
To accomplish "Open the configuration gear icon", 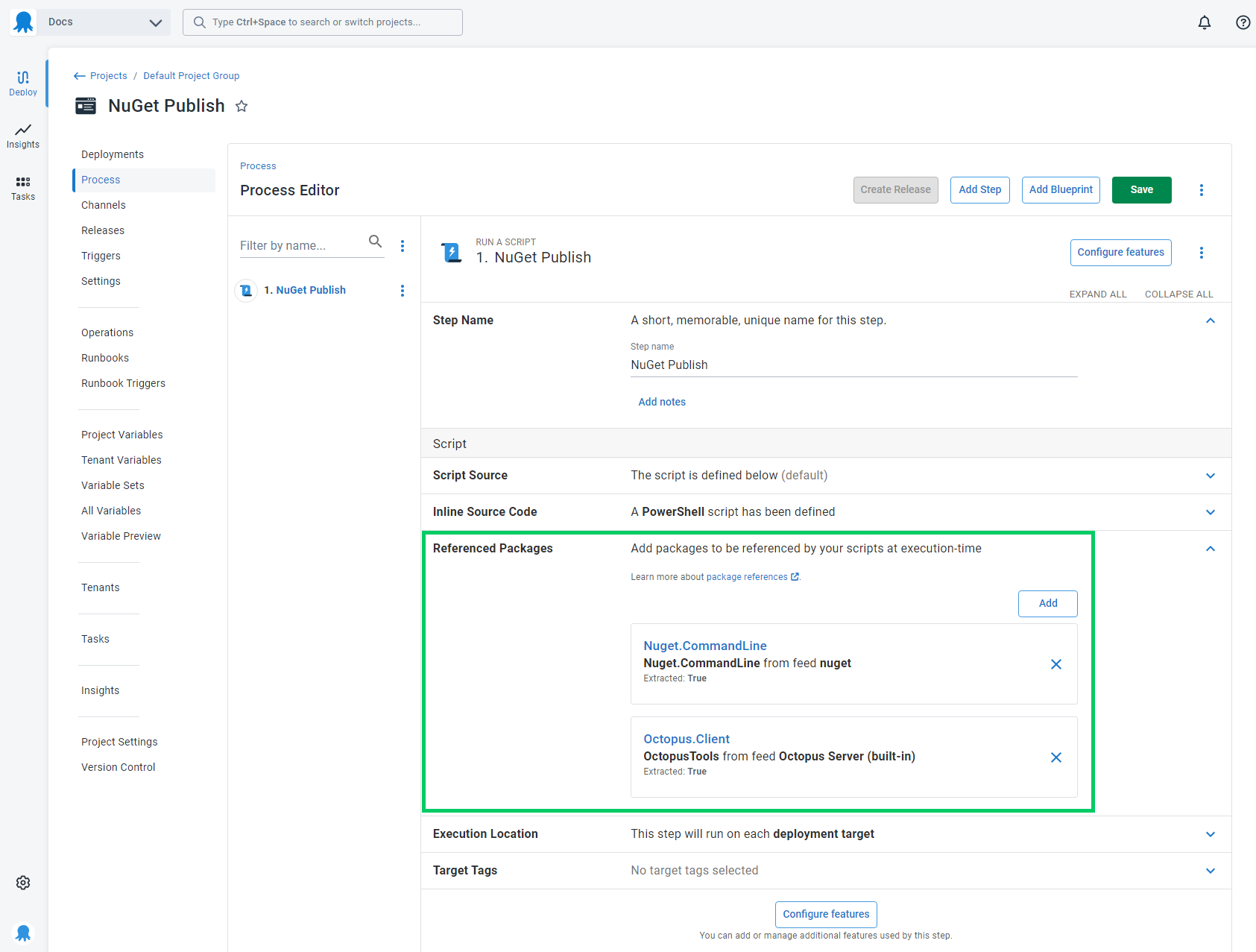I will [23, 883].
